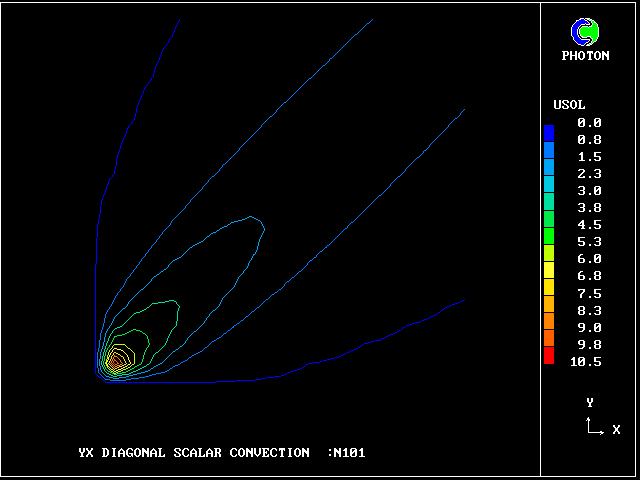The width and height of the screenshot is (640, 480).
Task: Select the 7.5 legend value
Action: pyautogui.click(x=589, y=293)
